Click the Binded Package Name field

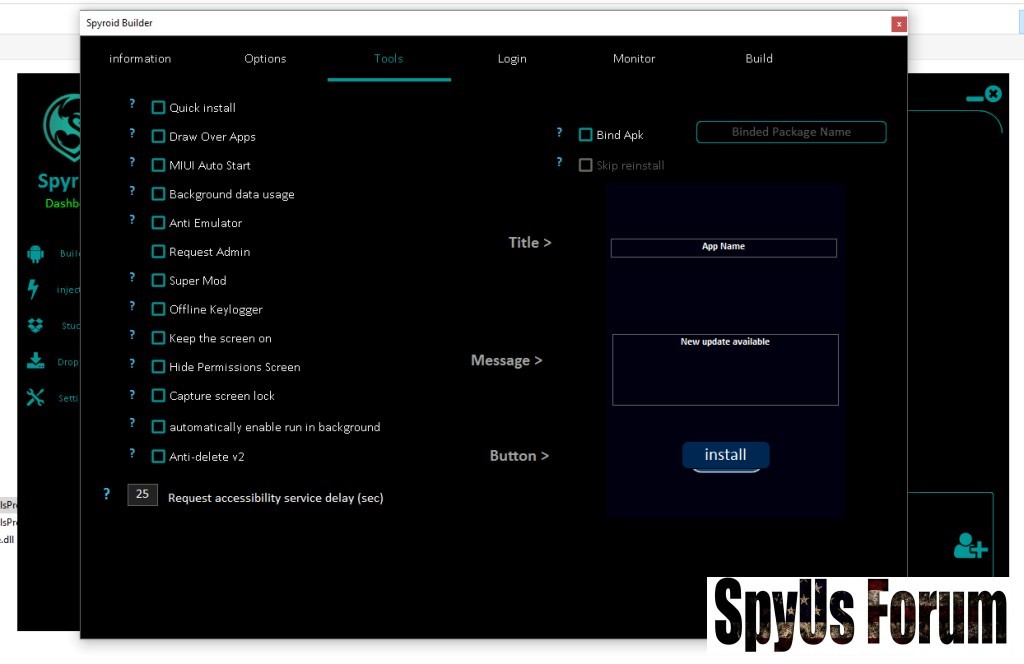click(x=791, y=132)
